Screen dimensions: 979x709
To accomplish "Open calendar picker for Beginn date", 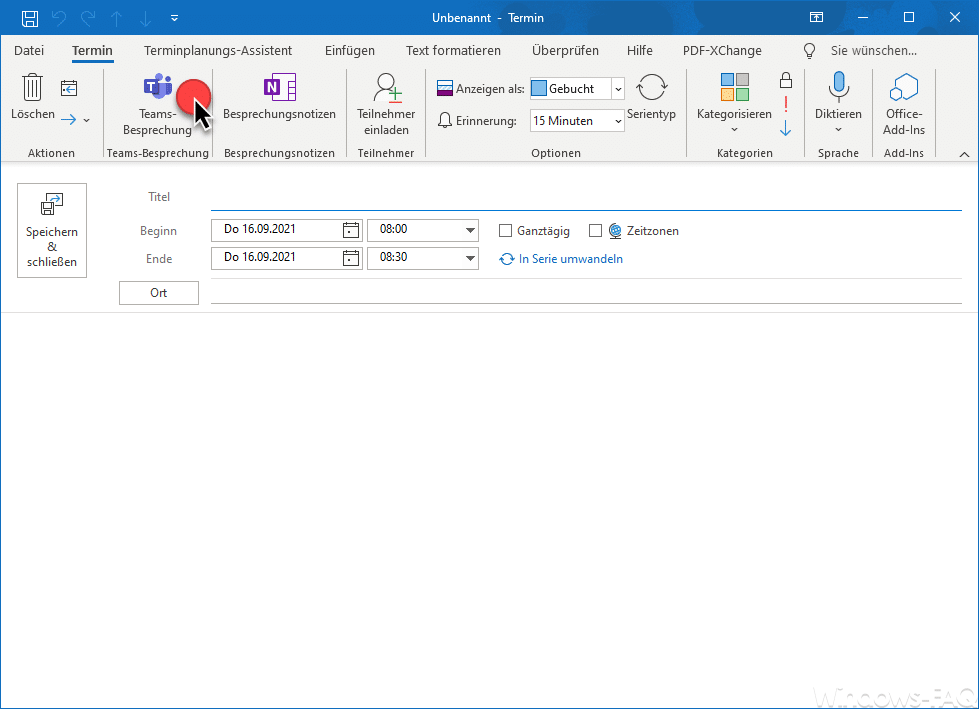I will pos(351,230).
